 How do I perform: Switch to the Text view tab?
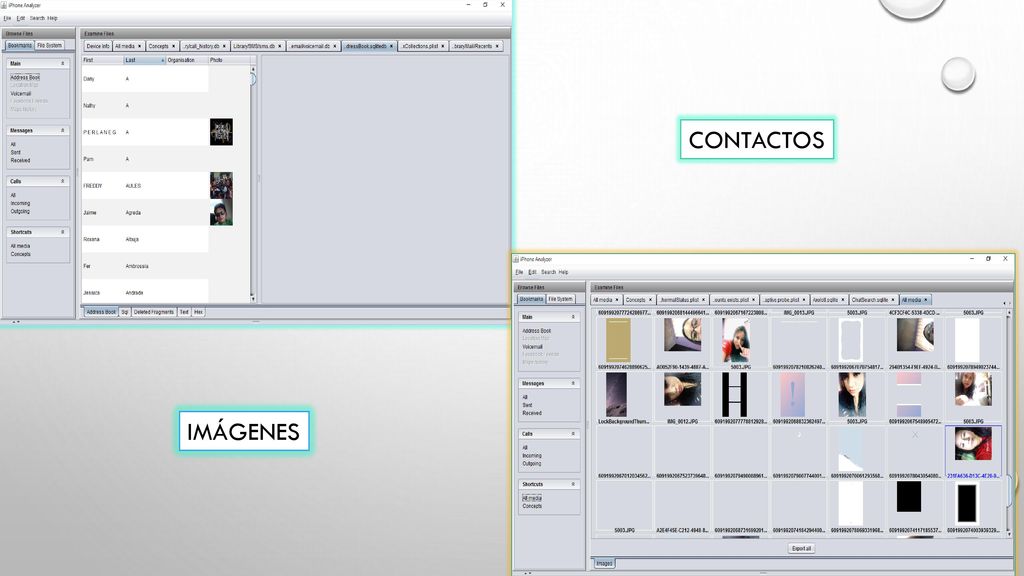pos(184,312)
